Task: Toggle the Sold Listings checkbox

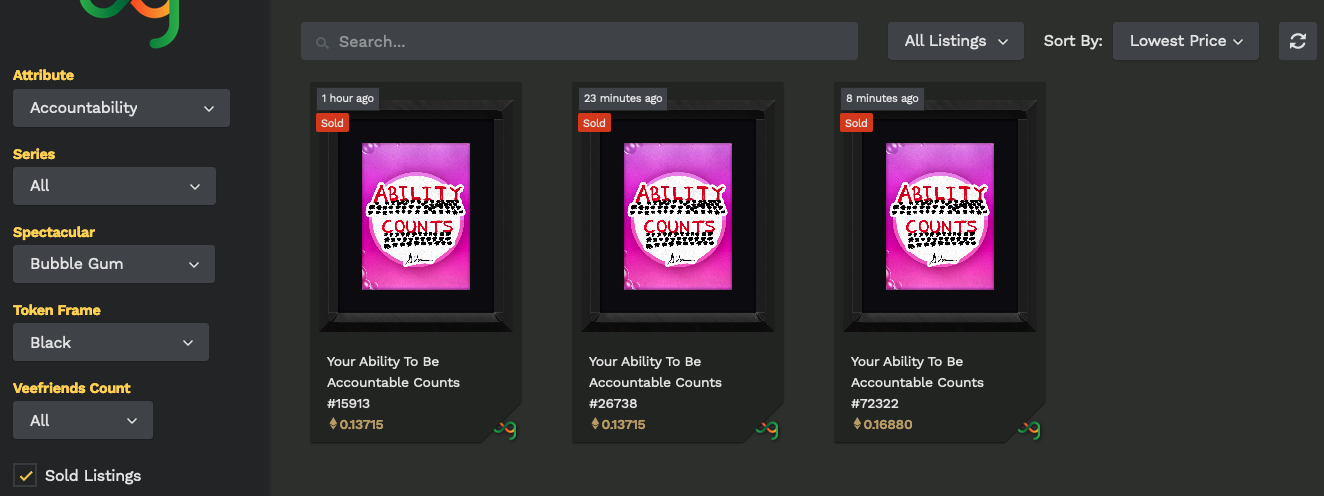Action: click(x=25, y=475)
